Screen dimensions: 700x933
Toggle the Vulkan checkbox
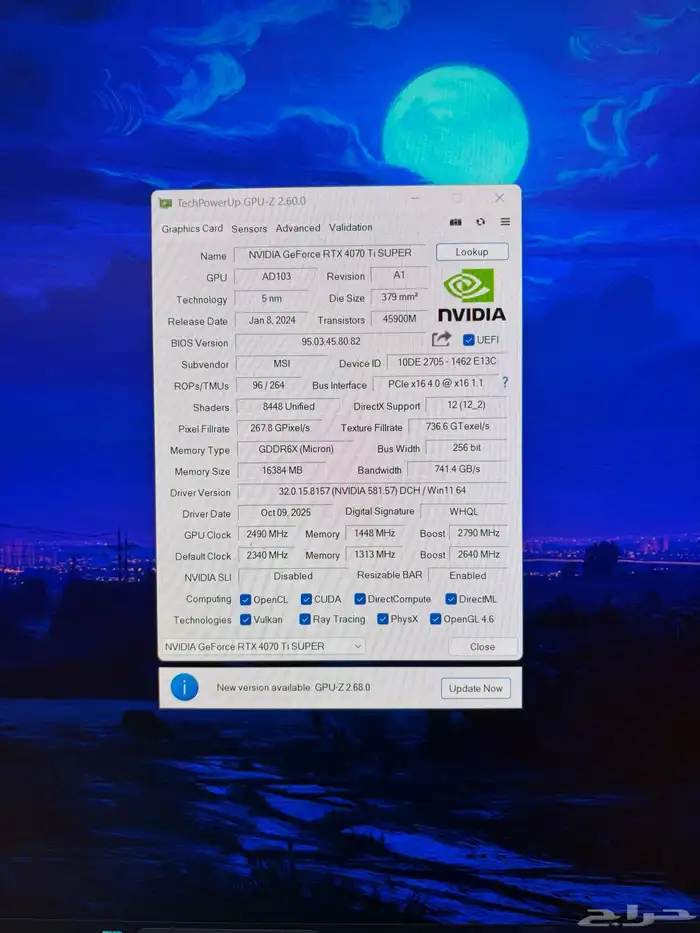[x=245, y=619]
